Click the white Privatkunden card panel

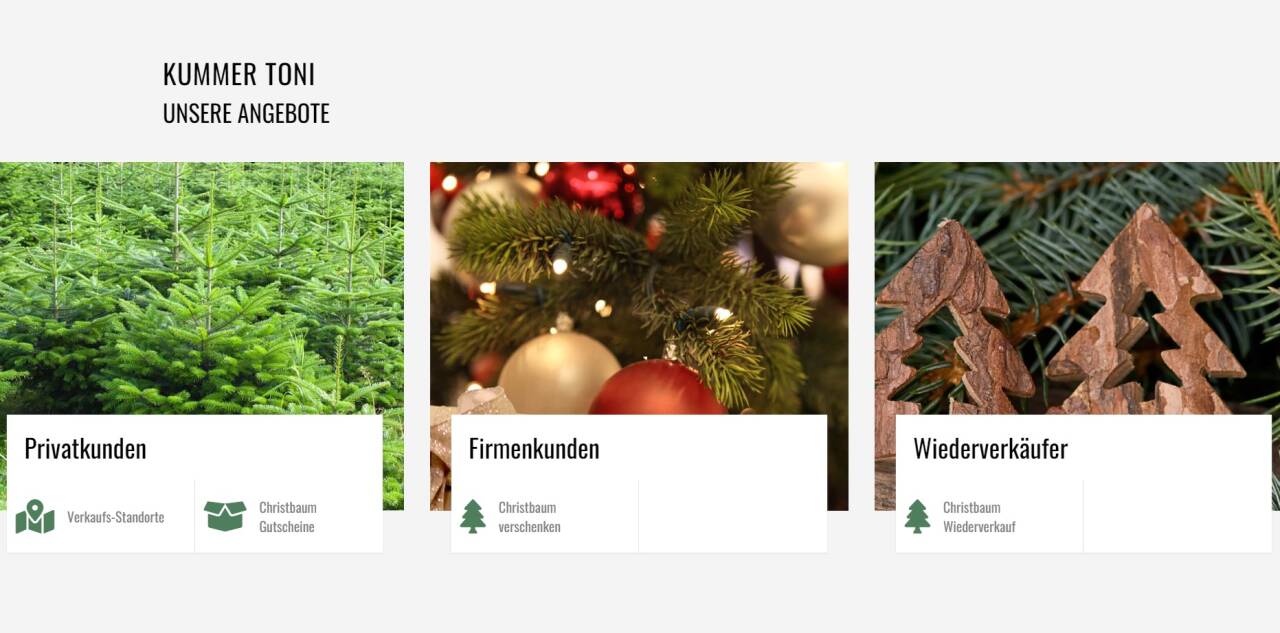click(x=195, y=483)
